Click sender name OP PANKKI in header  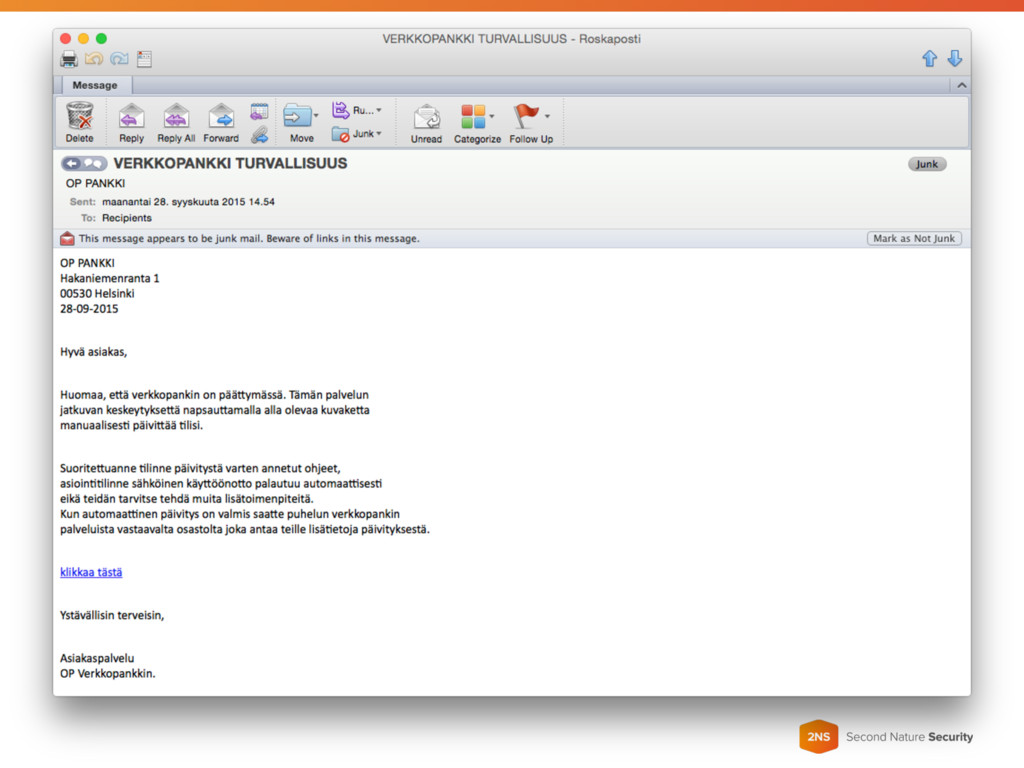click(95, 184)
